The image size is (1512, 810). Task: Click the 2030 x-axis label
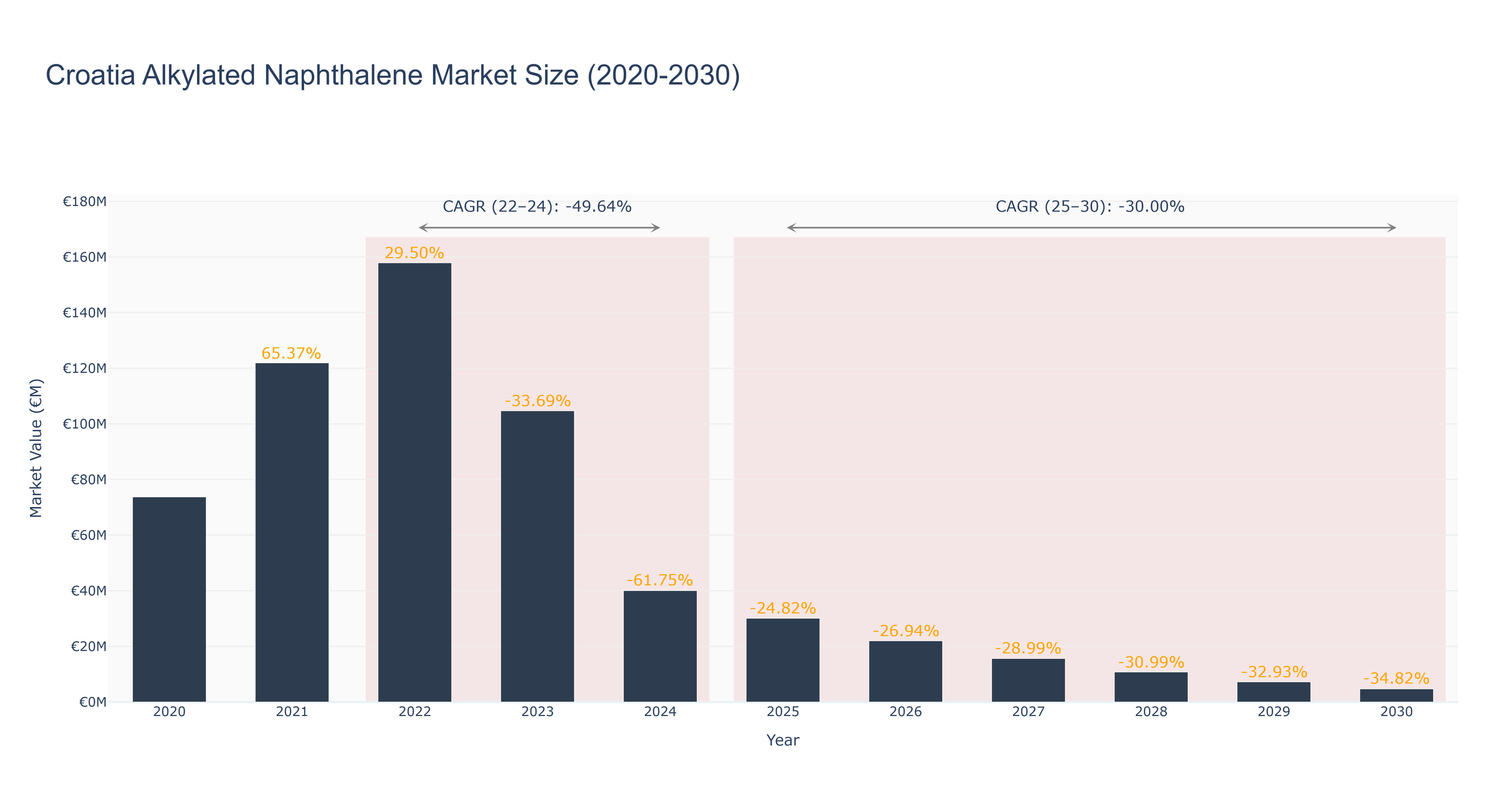1396,712
